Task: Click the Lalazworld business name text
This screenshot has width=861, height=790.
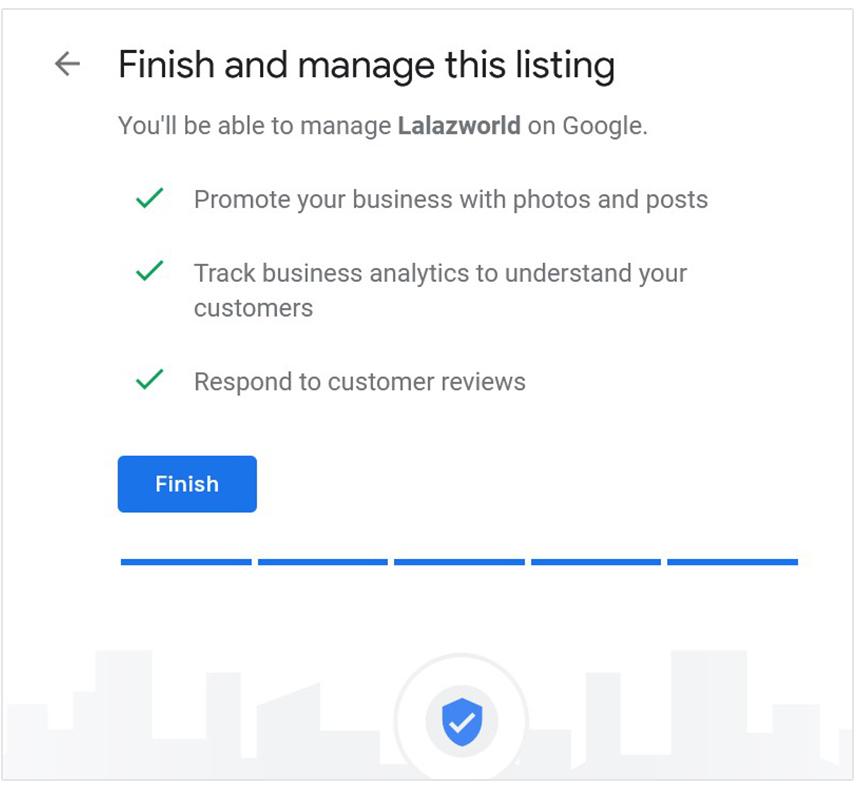Action: [x=459, y=125]
